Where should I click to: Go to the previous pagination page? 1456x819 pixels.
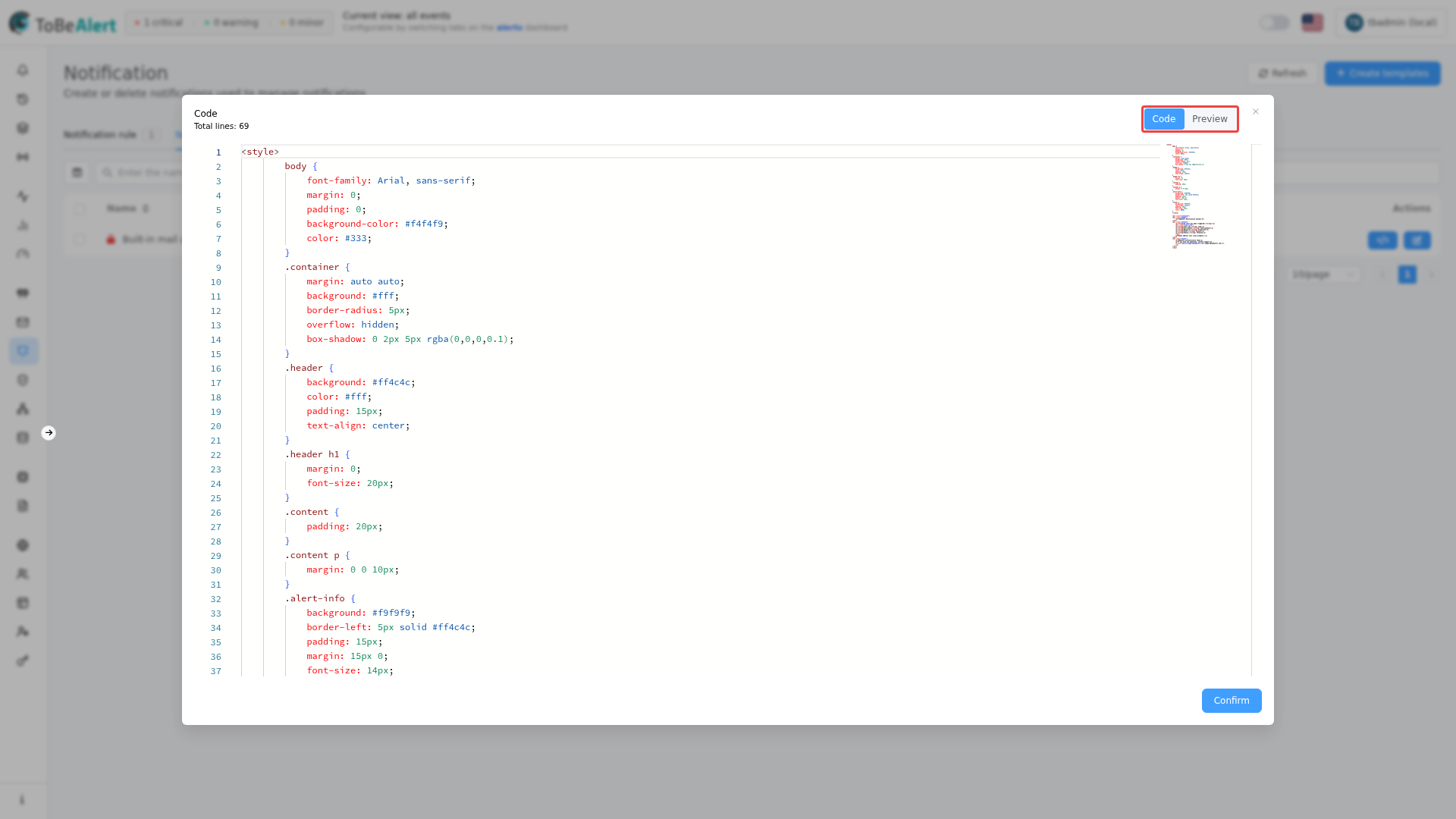[1382, 275]
